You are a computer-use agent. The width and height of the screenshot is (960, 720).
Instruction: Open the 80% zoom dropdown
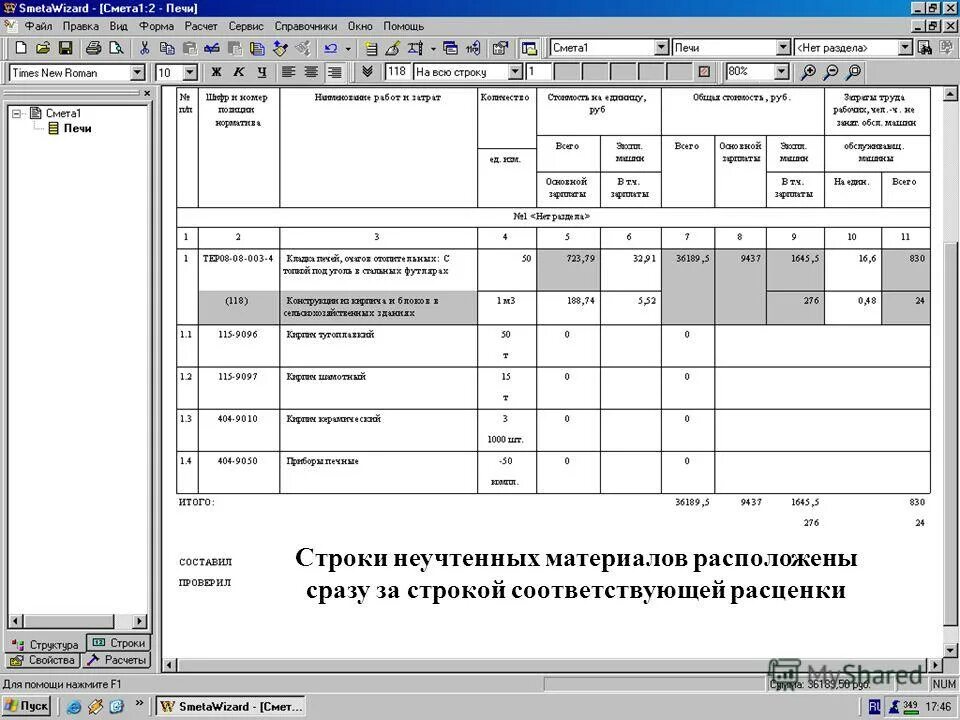[781, 72]
